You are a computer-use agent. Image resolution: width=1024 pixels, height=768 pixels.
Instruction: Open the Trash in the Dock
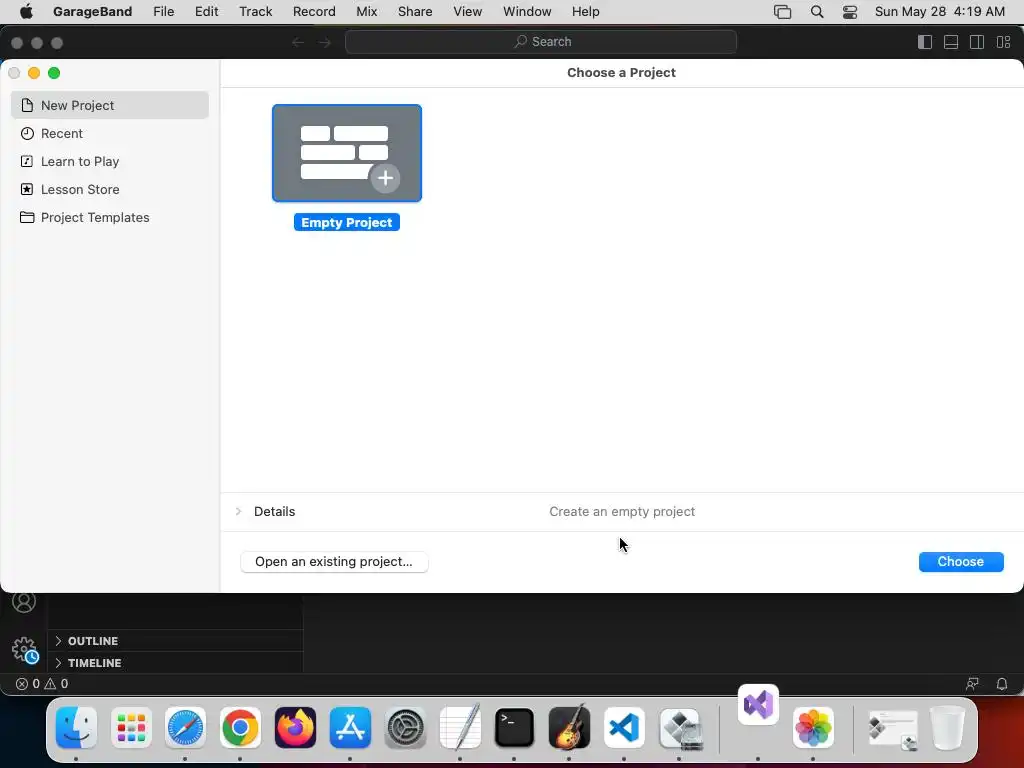[948, 728]
